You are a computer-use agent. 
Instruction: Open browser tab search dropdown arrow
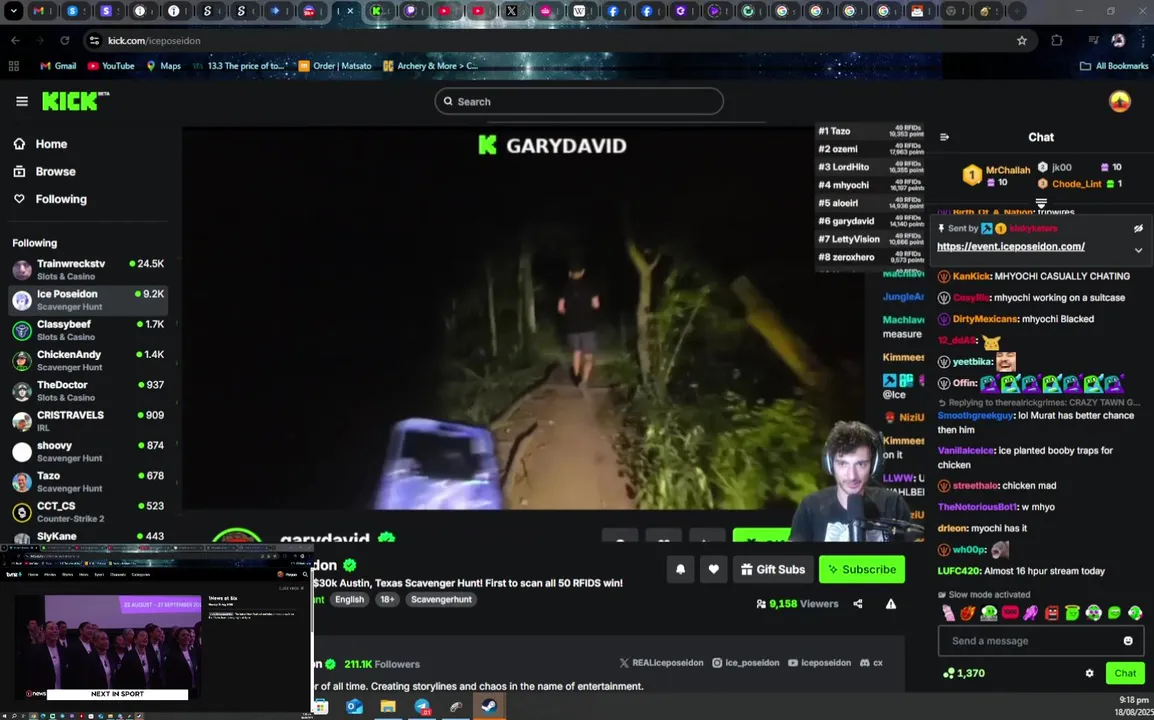[x=13, y=11]
